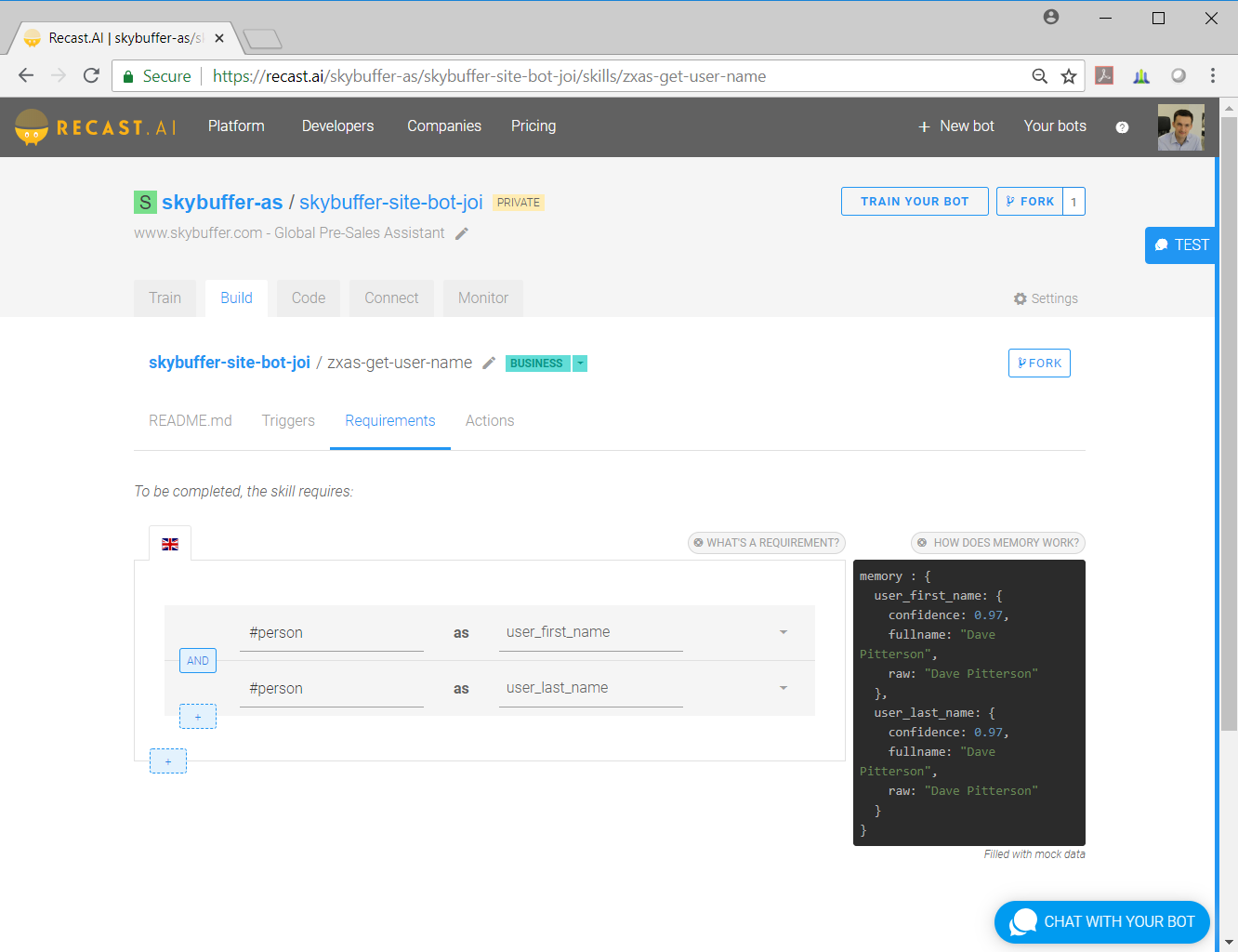Open user profile avatar photo

(x=1181, y=127)
